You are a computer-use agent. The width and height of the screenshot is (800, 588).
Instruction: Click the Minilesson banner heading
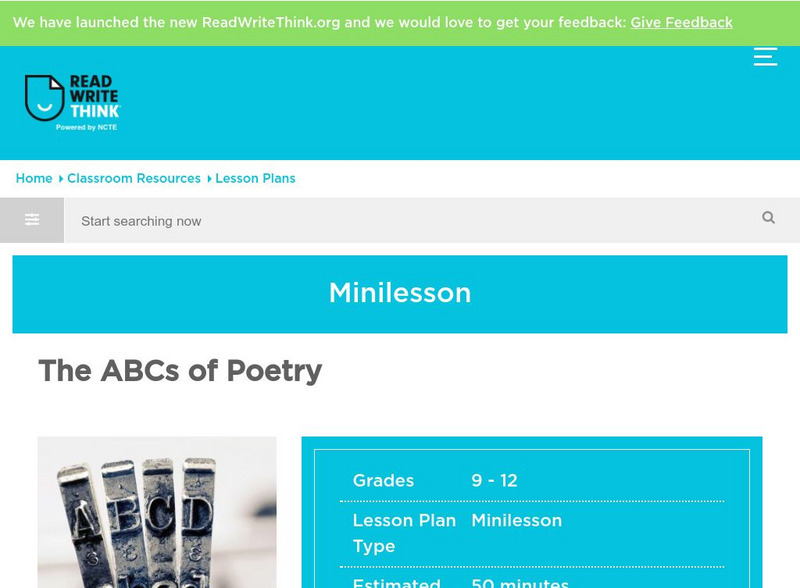click(x=400, y=293)
